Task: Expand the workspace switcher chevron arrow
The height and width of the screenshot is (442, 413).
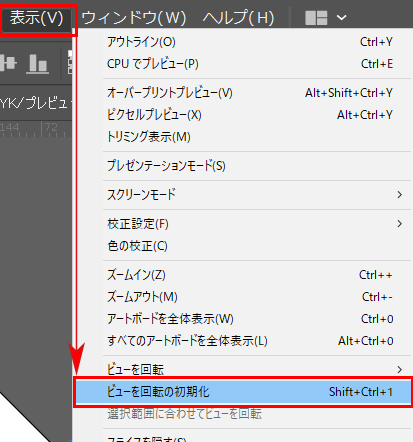Action: [x=342, y=17]
